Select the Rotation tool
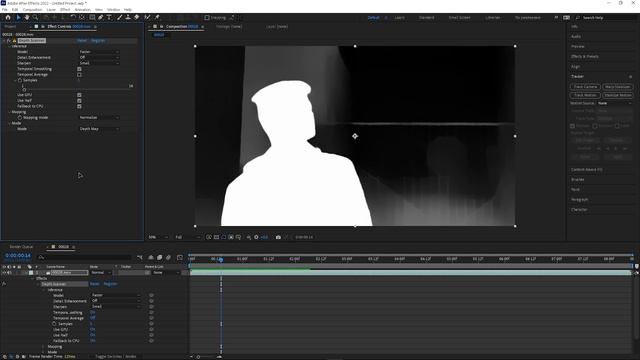The width and height of the screenshot is (640, 360). 73,18
